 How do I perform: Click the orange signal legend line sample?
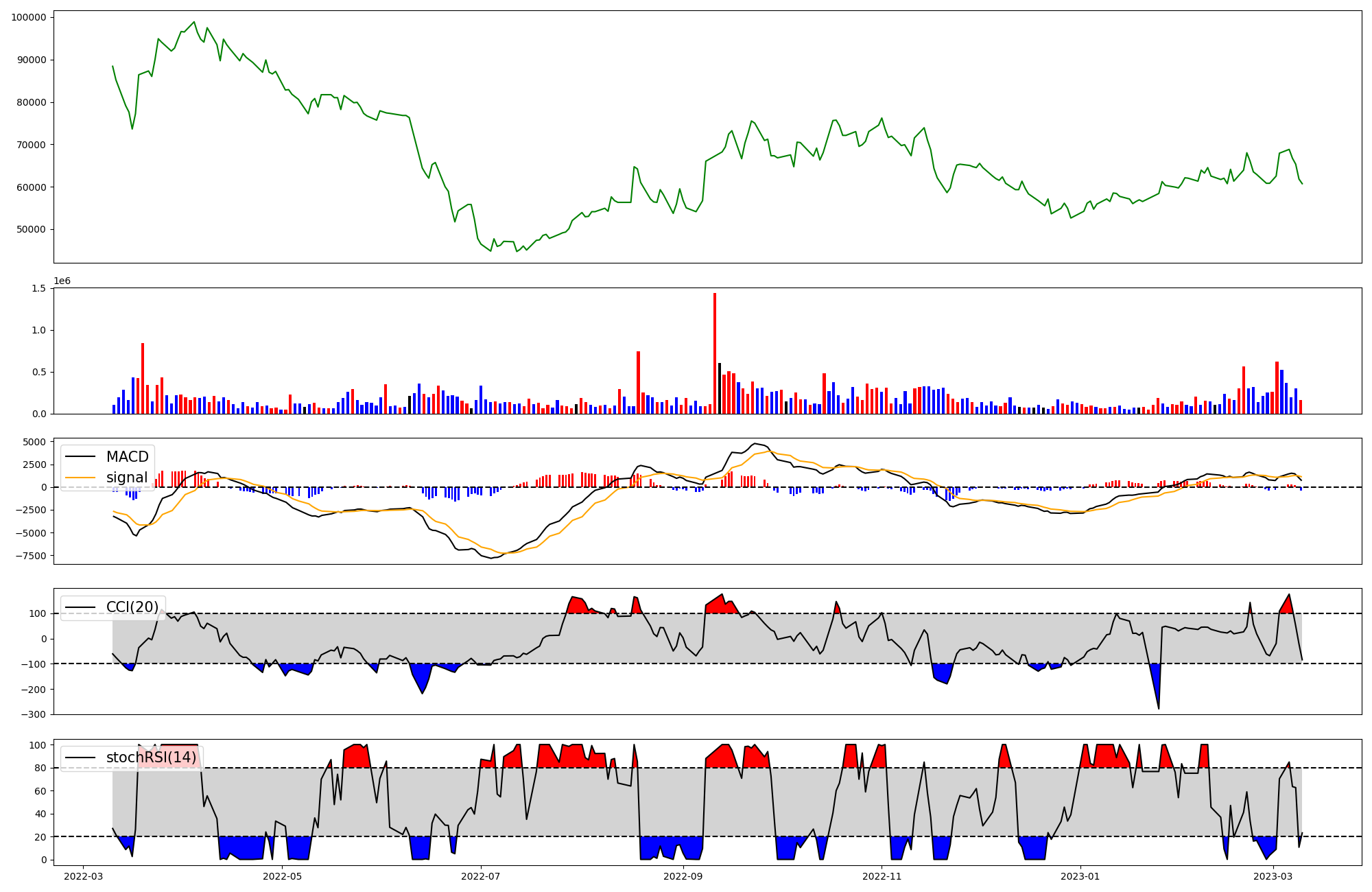click(x=81, y=478)
